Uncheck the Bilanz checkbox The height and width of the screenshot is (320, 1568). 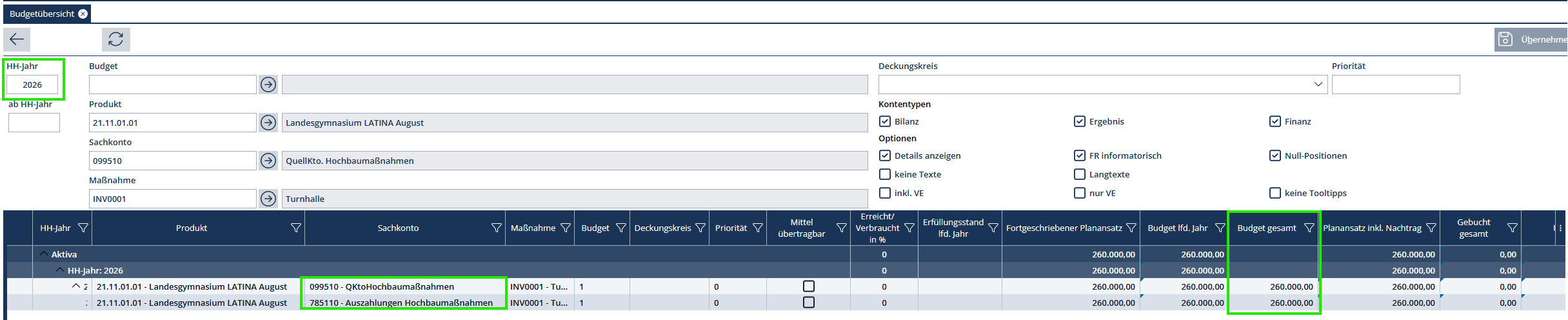pos(885,121)
